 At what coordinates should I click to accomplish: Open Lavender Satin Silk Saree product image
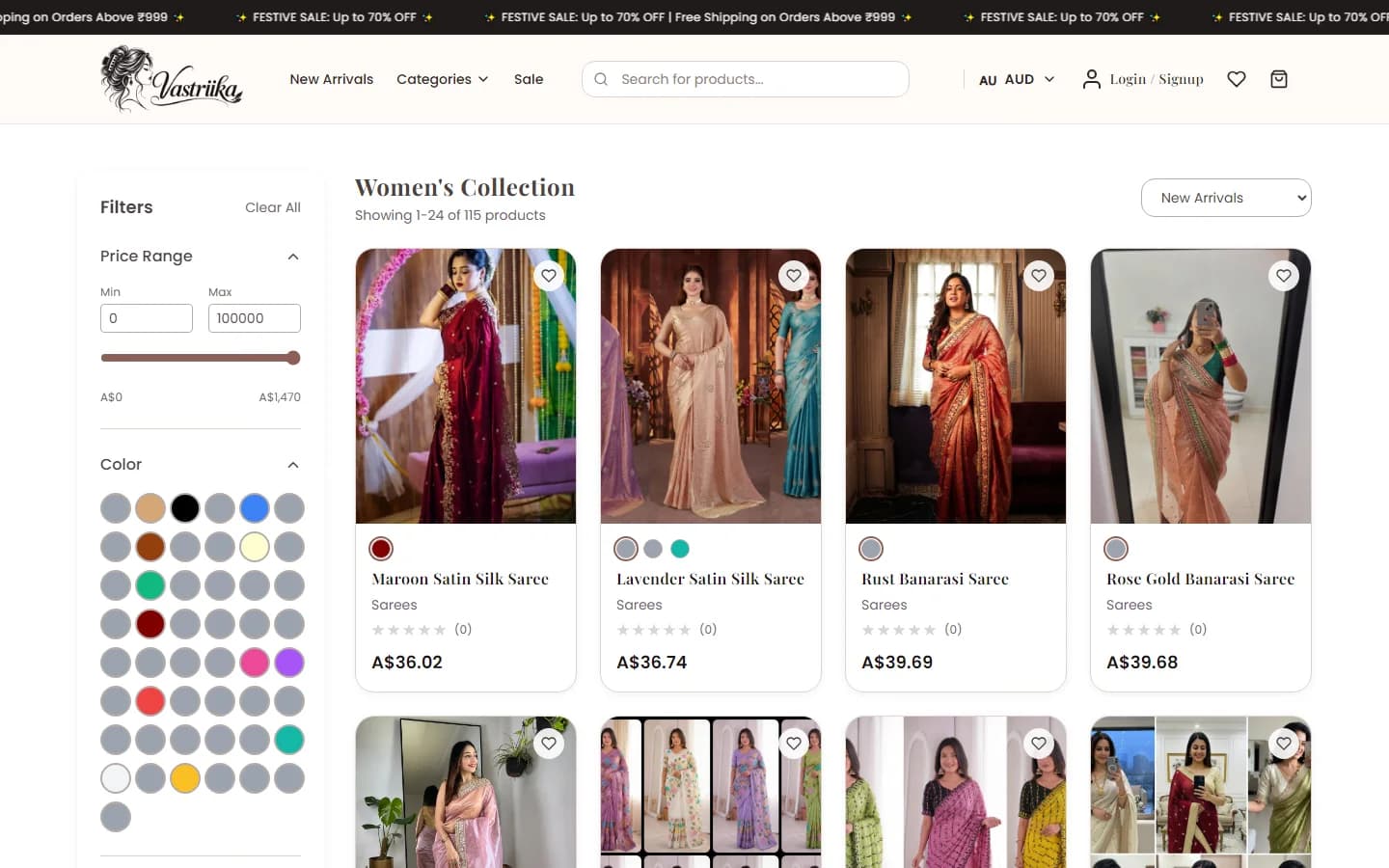[711, 387]
